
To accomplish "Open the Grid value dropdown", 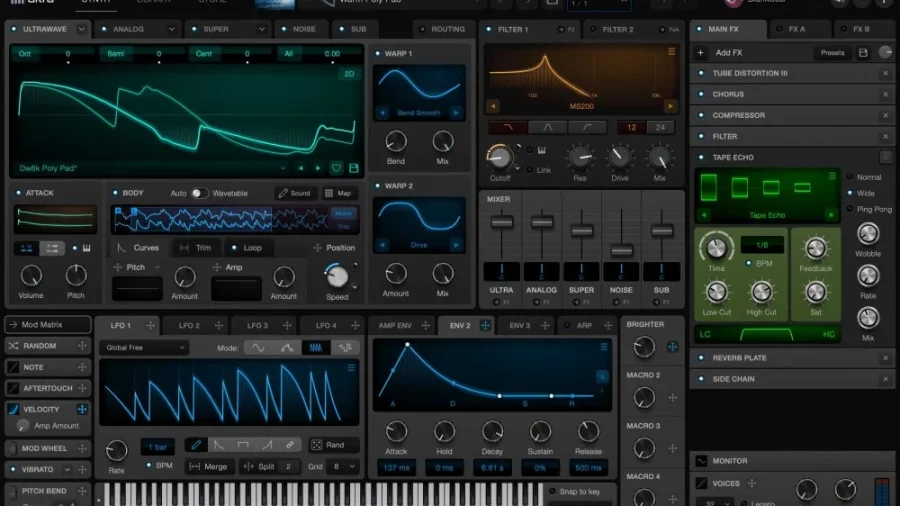I will pos(343,466).
